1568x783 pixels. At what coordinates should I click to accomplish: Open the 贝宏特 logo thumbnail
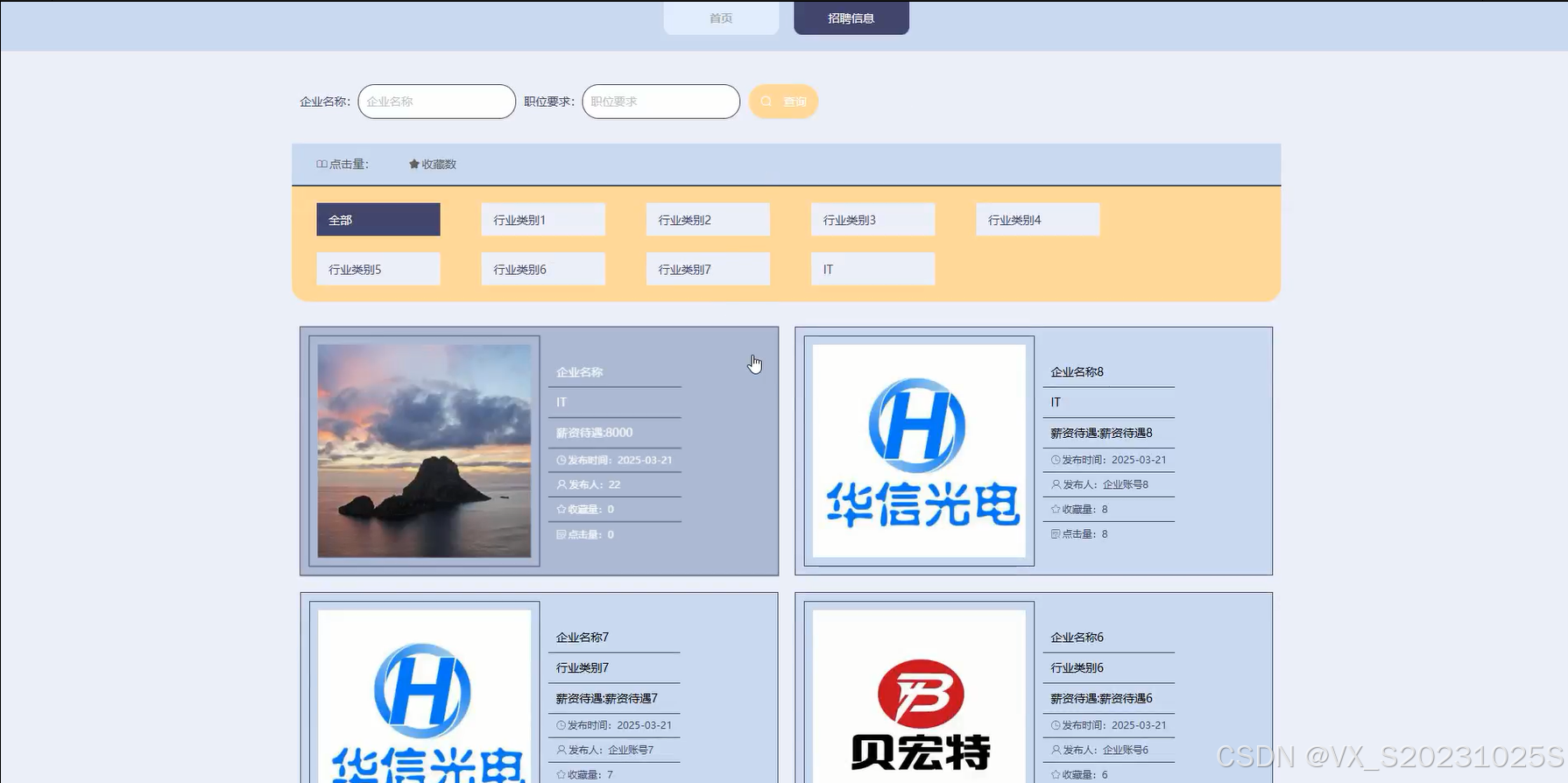tap(919, 696)
